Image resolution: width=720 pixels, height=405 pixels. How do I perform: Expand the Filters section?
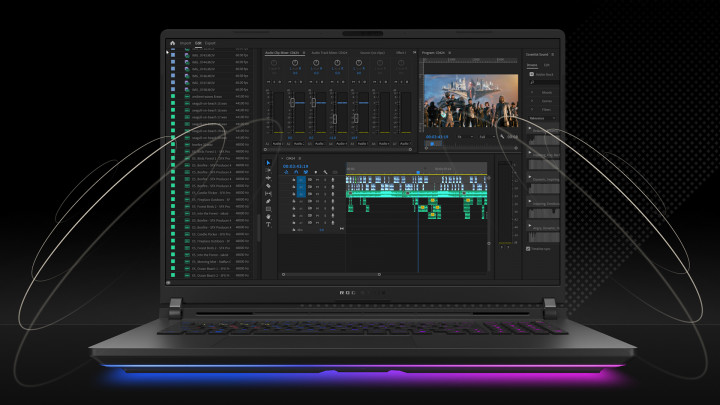pyautogui.click(x=532, y=110)
